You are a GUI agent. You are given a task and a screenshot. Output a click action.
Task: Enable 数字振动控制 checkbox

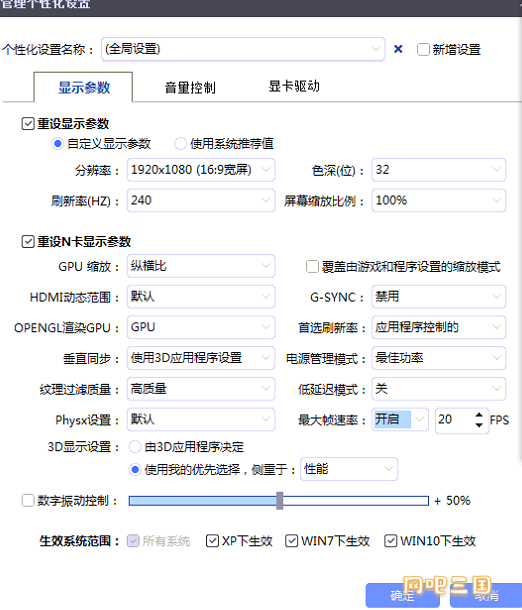(x=28, y=500)
